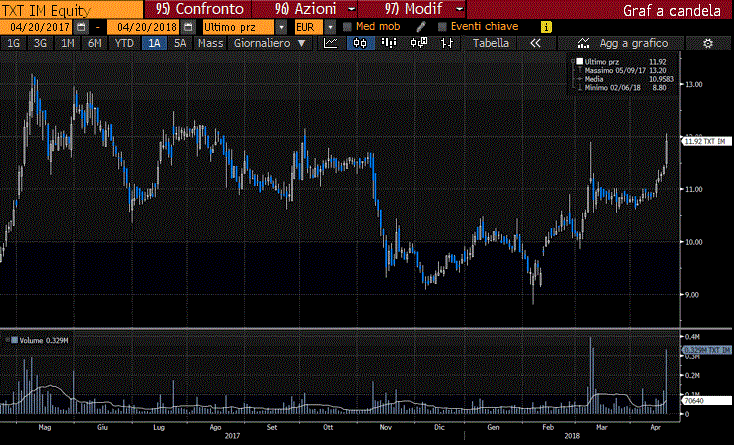Viewport: 734px width, 445px height.
Task: Click the Volume legend color swatch
Action: click(x=14, y=340)
